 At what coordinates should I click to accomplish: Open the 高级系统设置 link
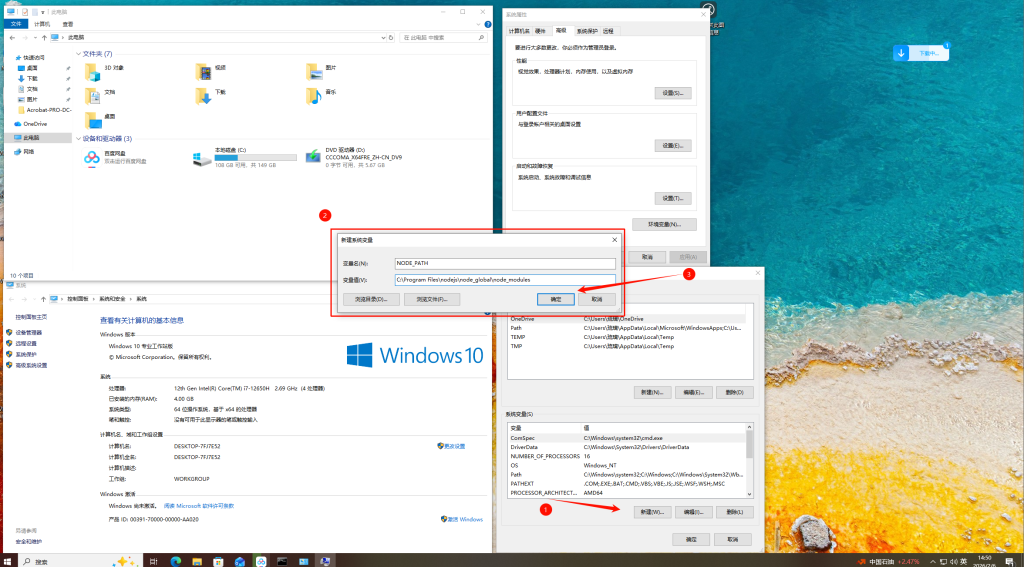[31, 365]
